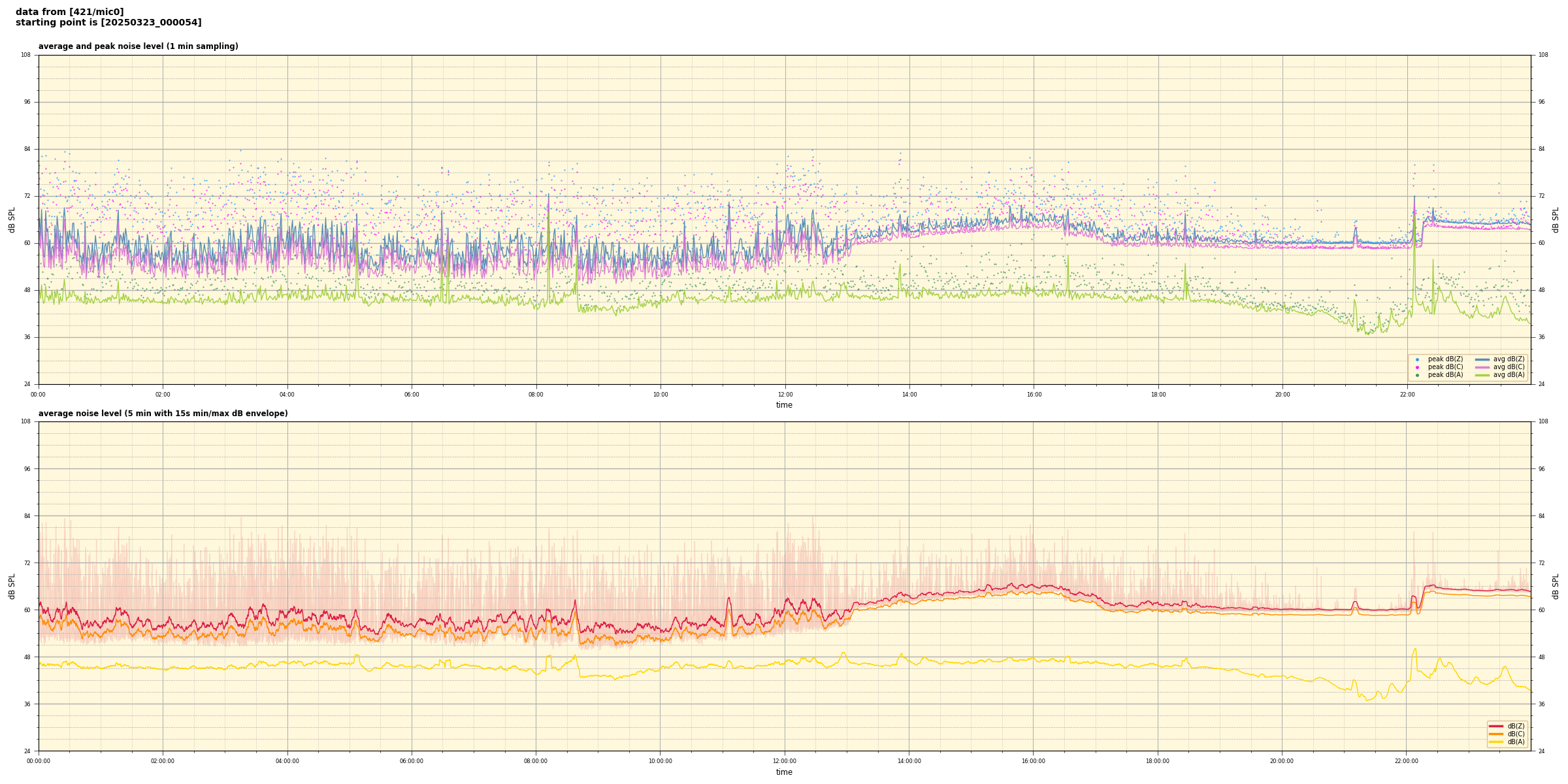Click the 22:00 tick on upper time axis
The width and height of the screenshot is (1568, 784).
[x=1407, y=395]
